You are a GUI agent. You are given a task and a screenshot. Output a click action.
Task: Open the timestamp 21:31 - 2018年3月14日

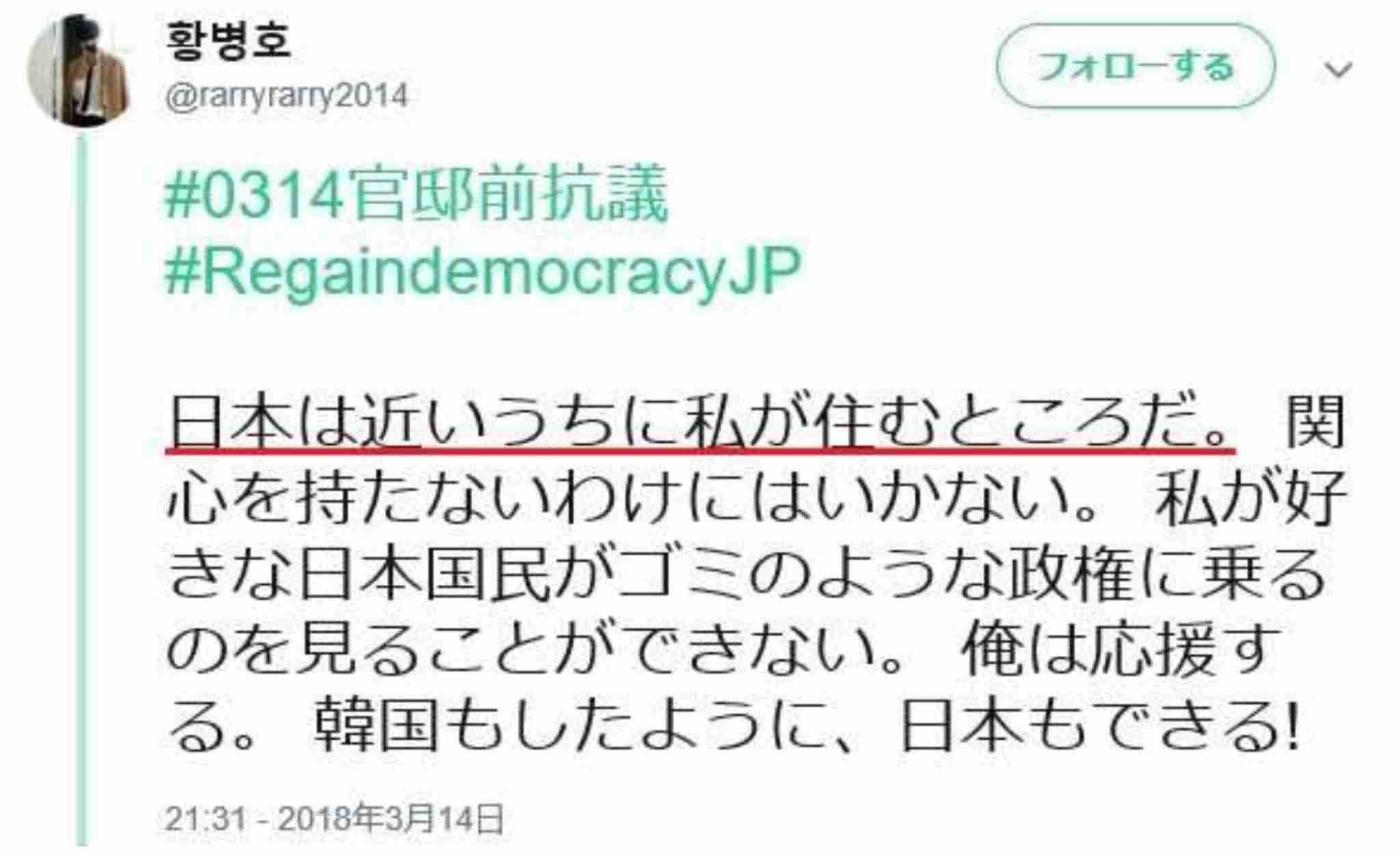(x=334, y=818)
